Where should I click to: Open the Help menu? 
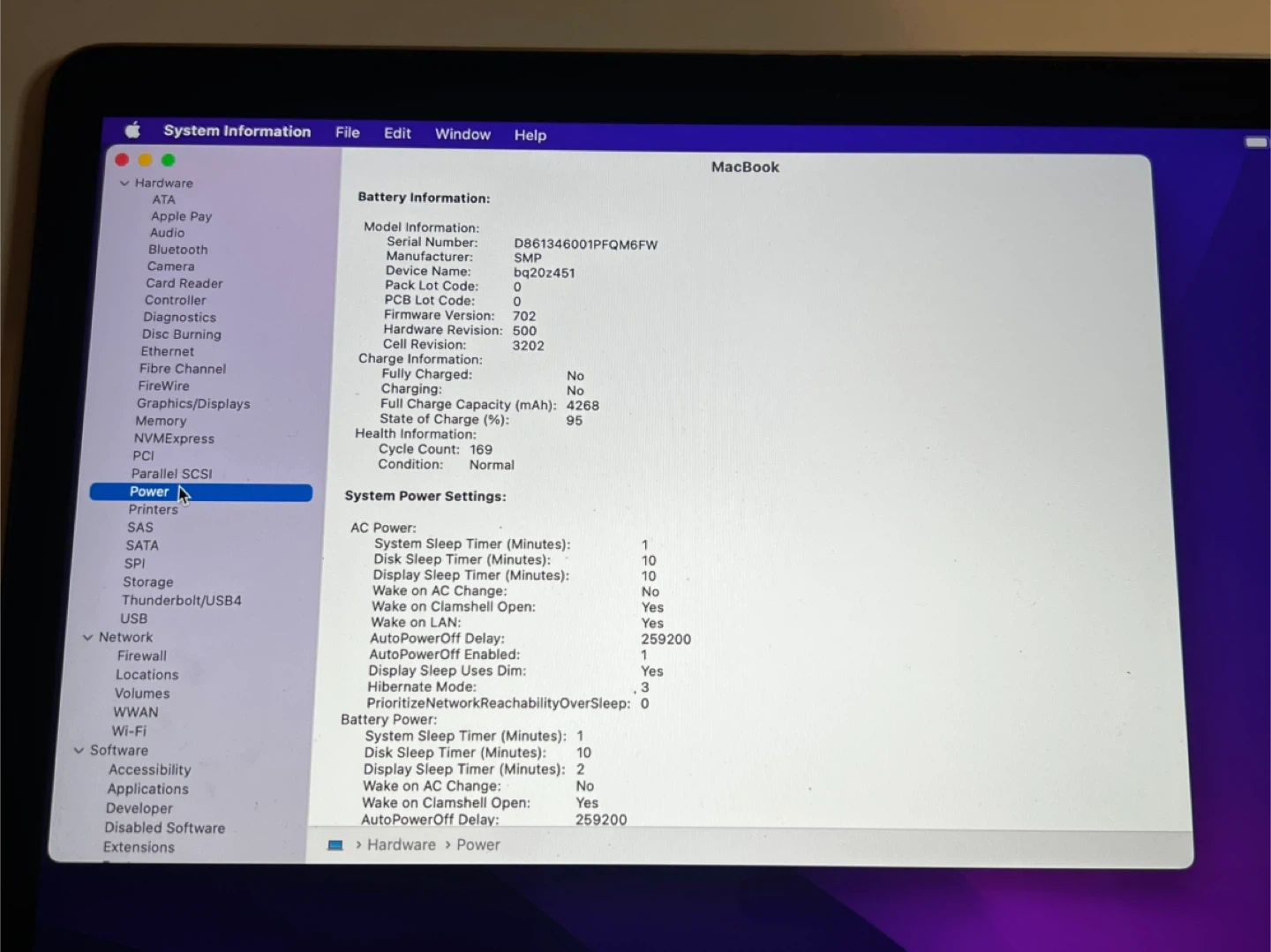tap(530, 135)
